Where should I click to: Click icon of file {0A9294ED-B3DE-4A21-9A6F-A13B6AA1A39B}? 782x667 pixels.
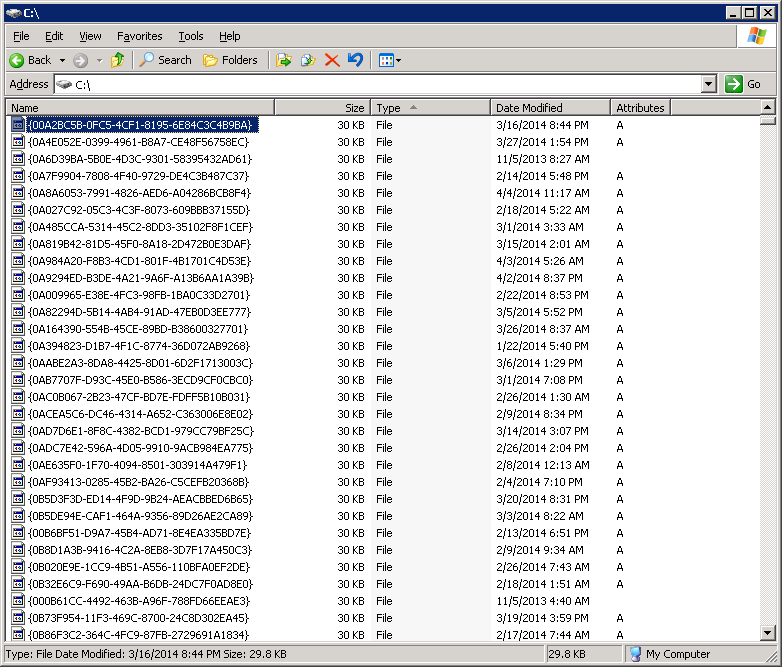[x=18, y=278]
